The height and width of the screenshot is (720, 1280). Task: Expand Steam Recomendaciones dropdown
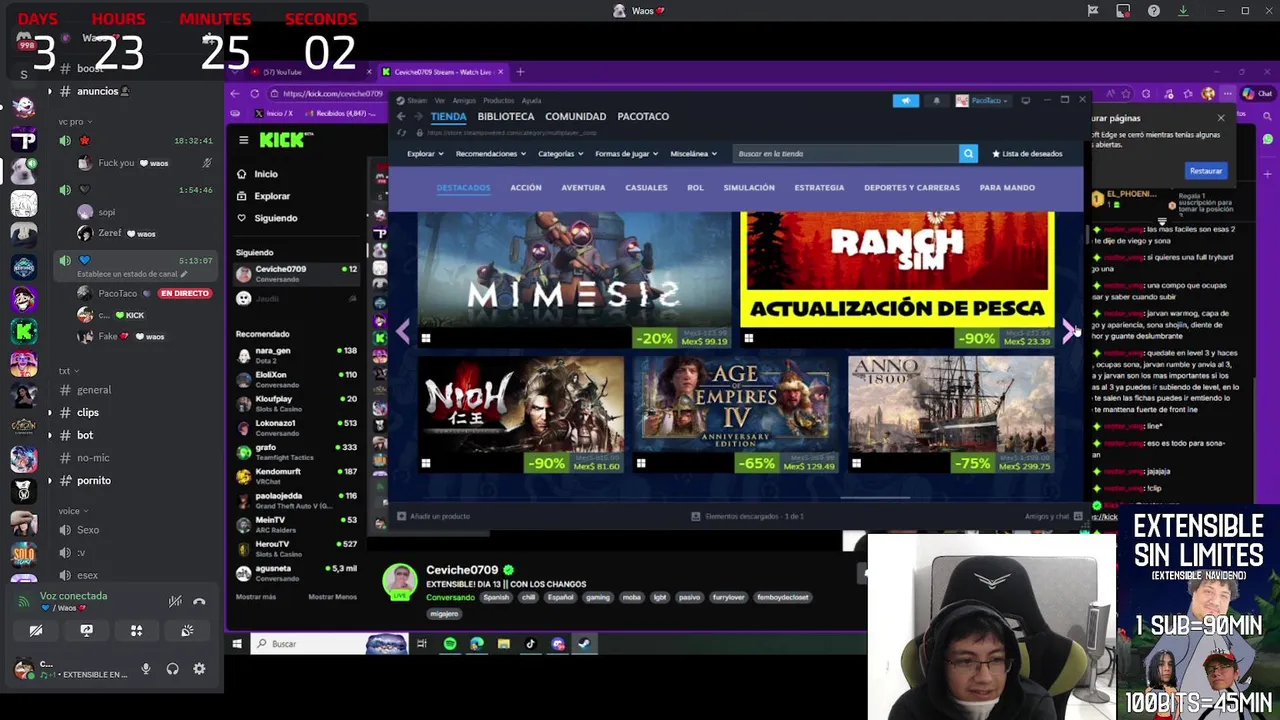pos(491,154)
